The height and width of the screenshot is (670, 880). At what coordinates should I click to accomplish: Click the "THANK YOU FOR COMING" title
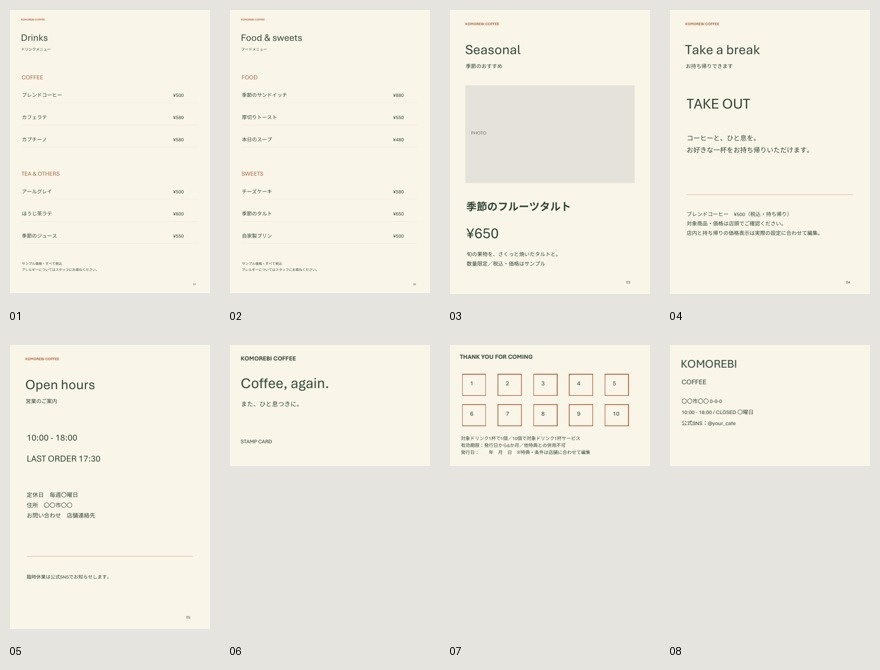pyautogui.click(x=496, y=357)
